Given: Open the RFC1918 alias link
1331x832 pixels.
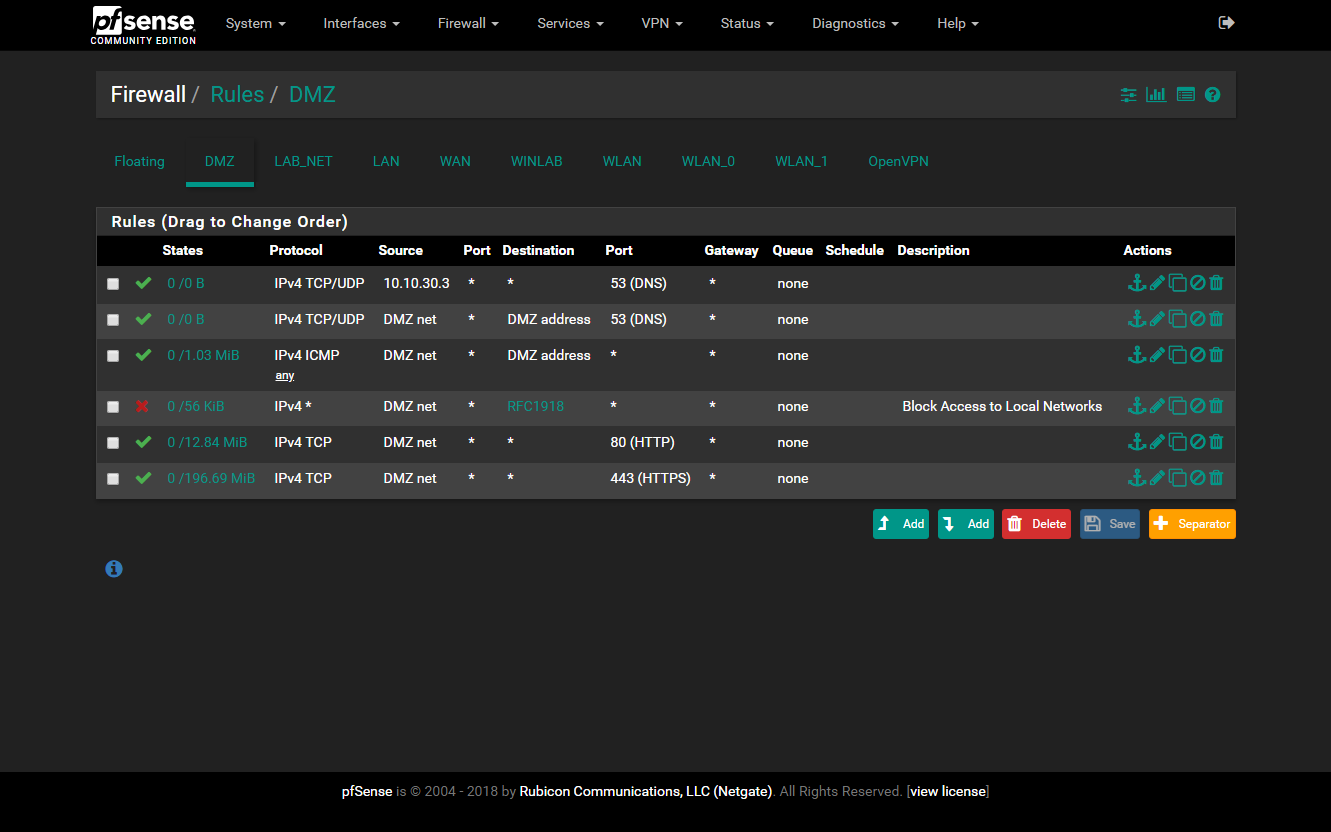Looking at the screenshot, I should click(x=535, y=406).
